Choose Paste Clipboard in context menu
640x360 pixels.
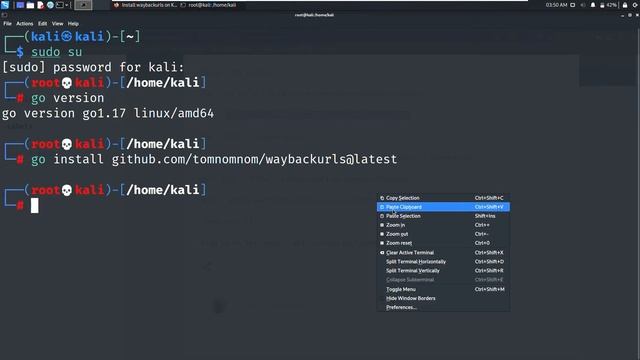tap(443, 207)
